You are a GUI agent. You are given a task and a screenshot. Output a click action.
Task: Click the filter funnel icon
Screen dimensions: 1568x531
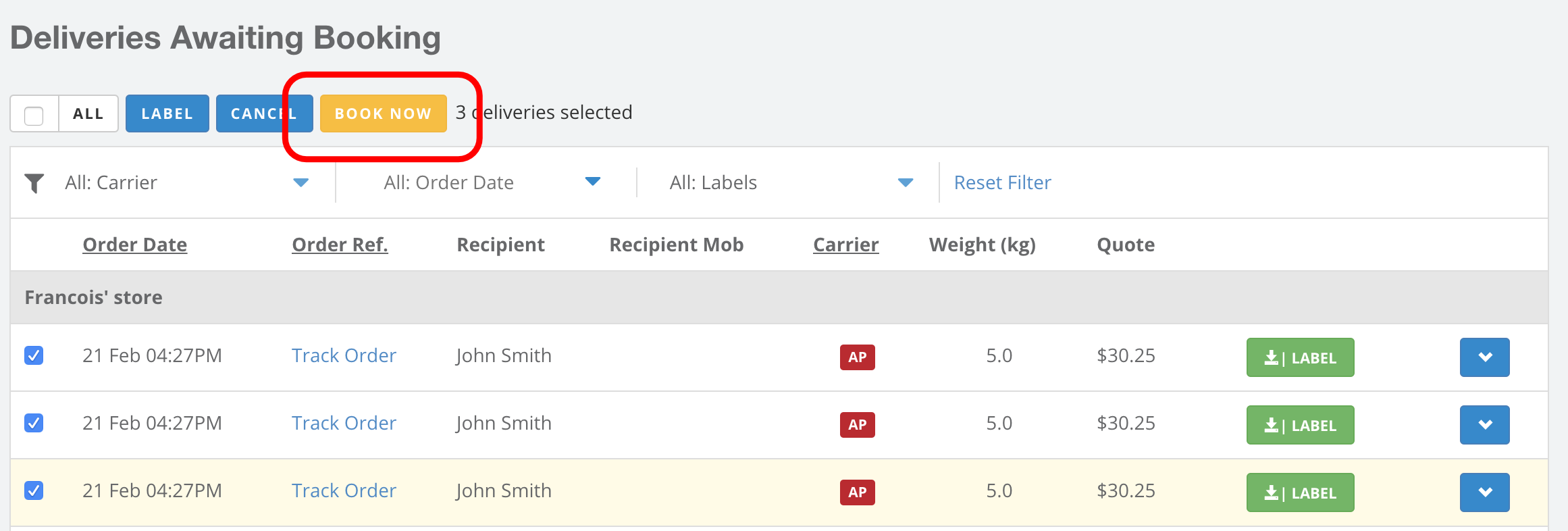click(34, 182)
